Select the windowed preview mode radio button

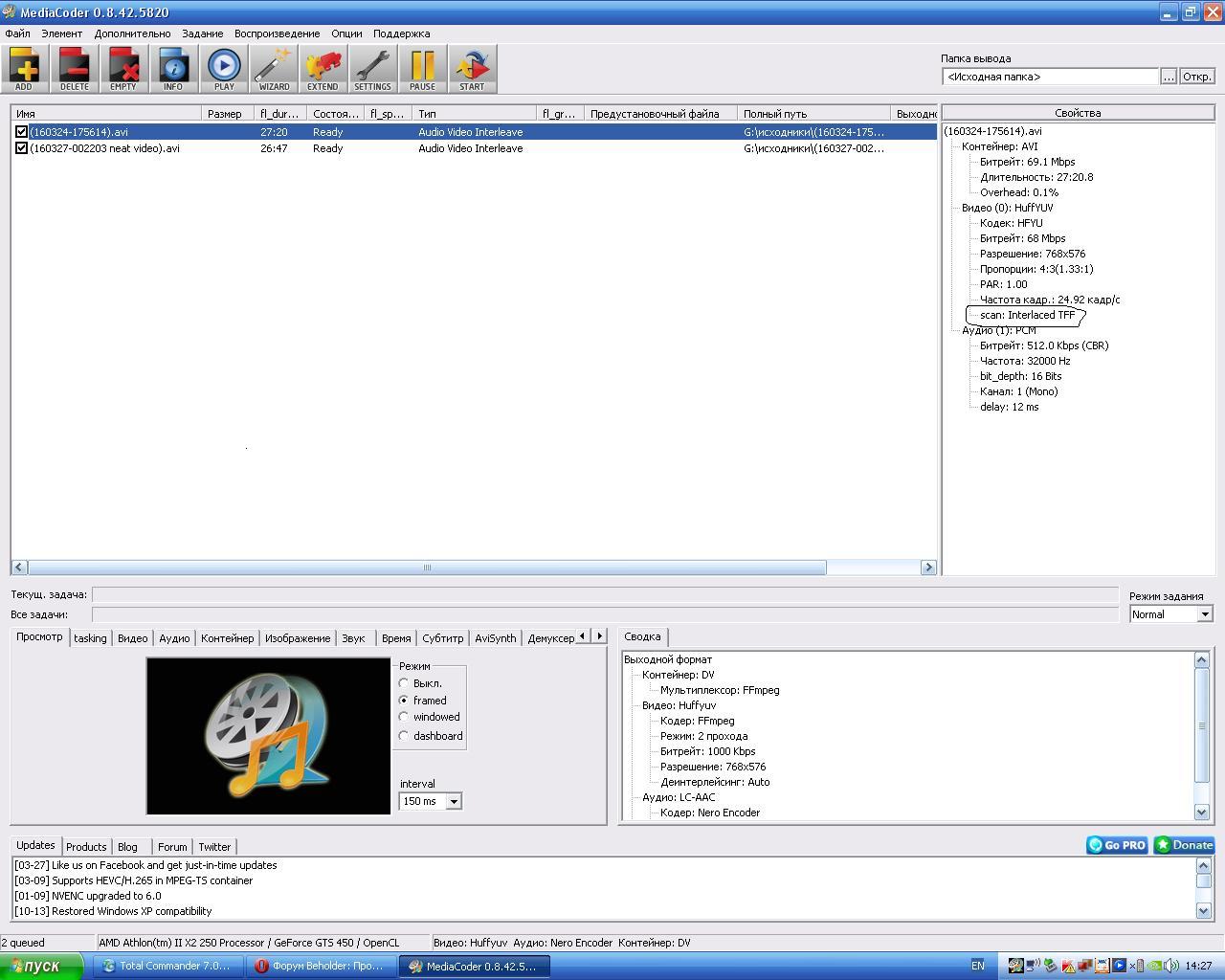click(404, 717)
